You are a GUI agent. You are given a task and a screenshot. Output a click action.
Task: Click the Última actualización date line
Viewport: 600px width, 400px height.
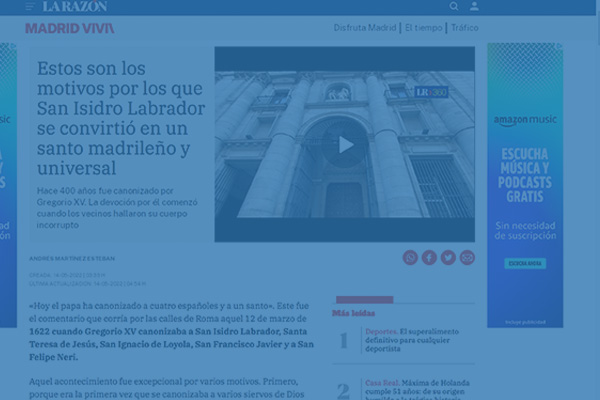pyautogui.click(x=87, y=284)
